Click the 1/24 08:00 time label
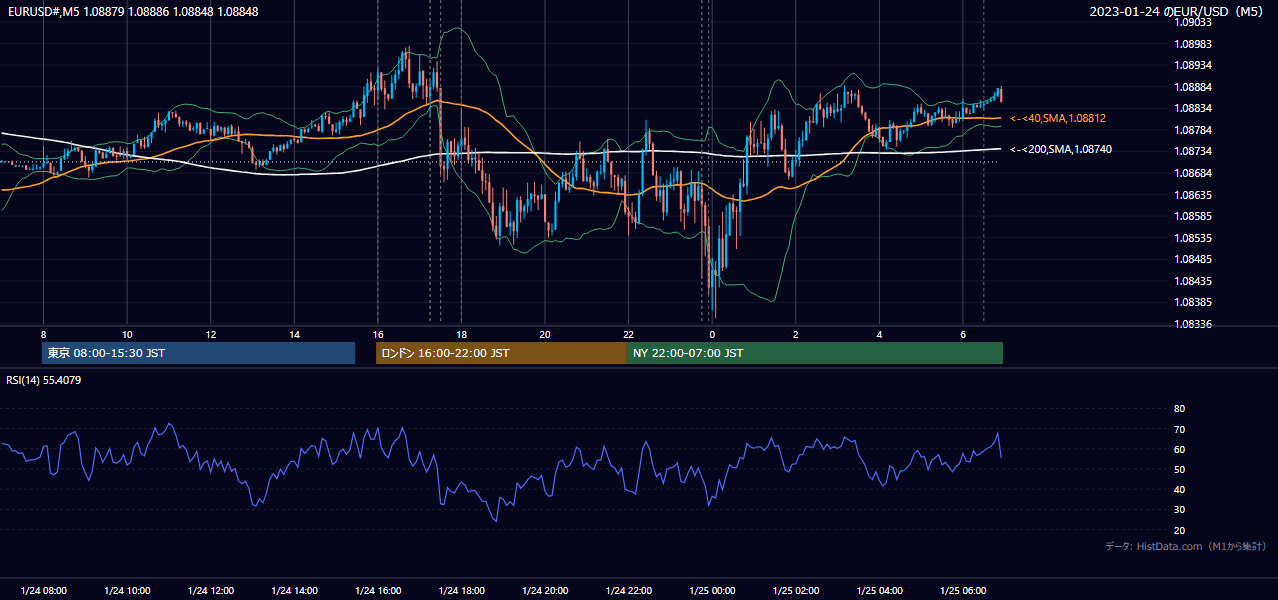Screen dimensions: 1278x600 (x=43, y=591)
